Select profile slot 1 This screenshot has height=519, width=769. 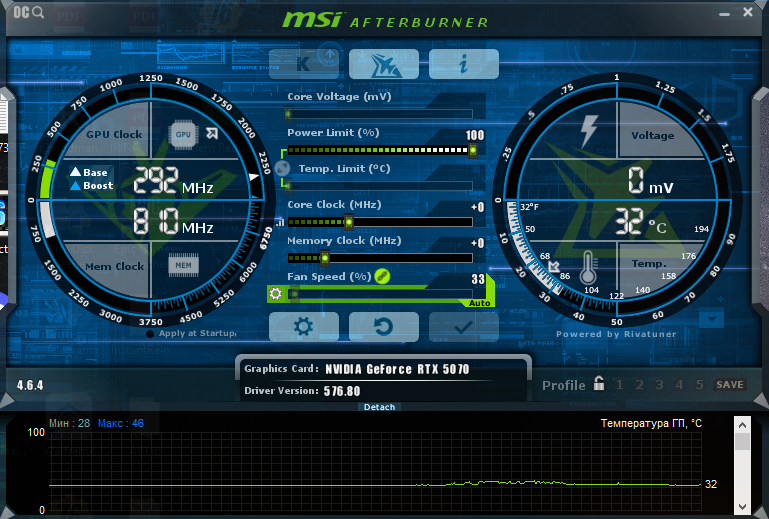click(x=619, y=385)
